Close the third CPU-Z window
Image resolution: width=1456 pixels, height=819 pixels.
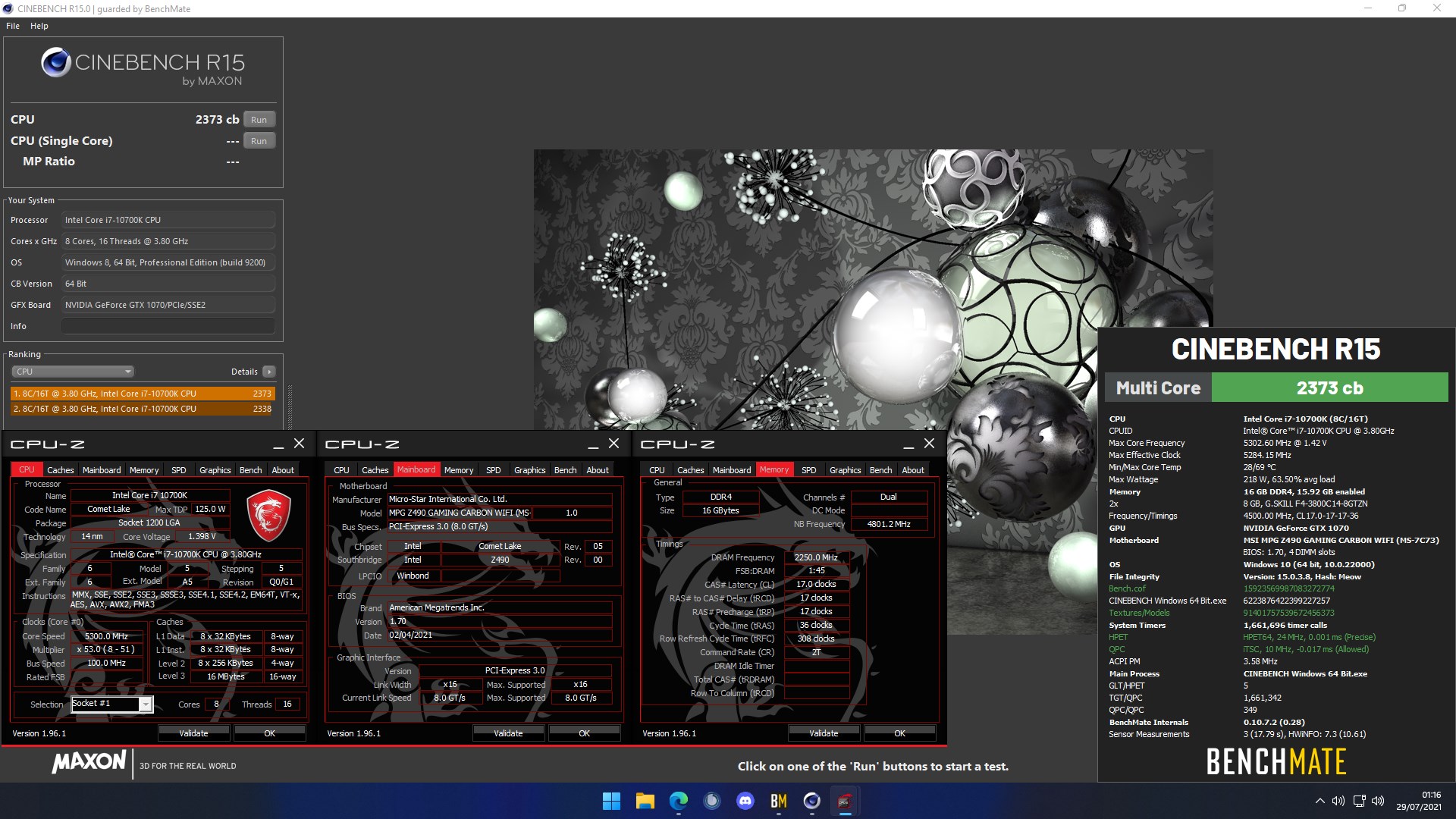click(930, 444)
